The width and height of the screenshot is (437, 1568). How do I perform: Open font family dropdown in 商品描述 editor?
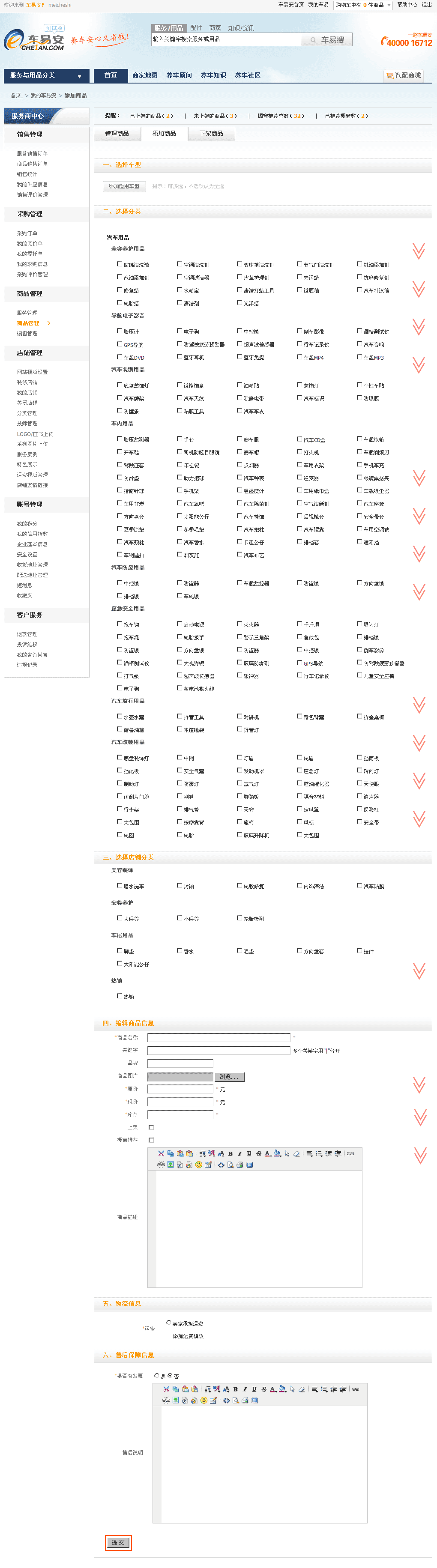(211, 1153)
